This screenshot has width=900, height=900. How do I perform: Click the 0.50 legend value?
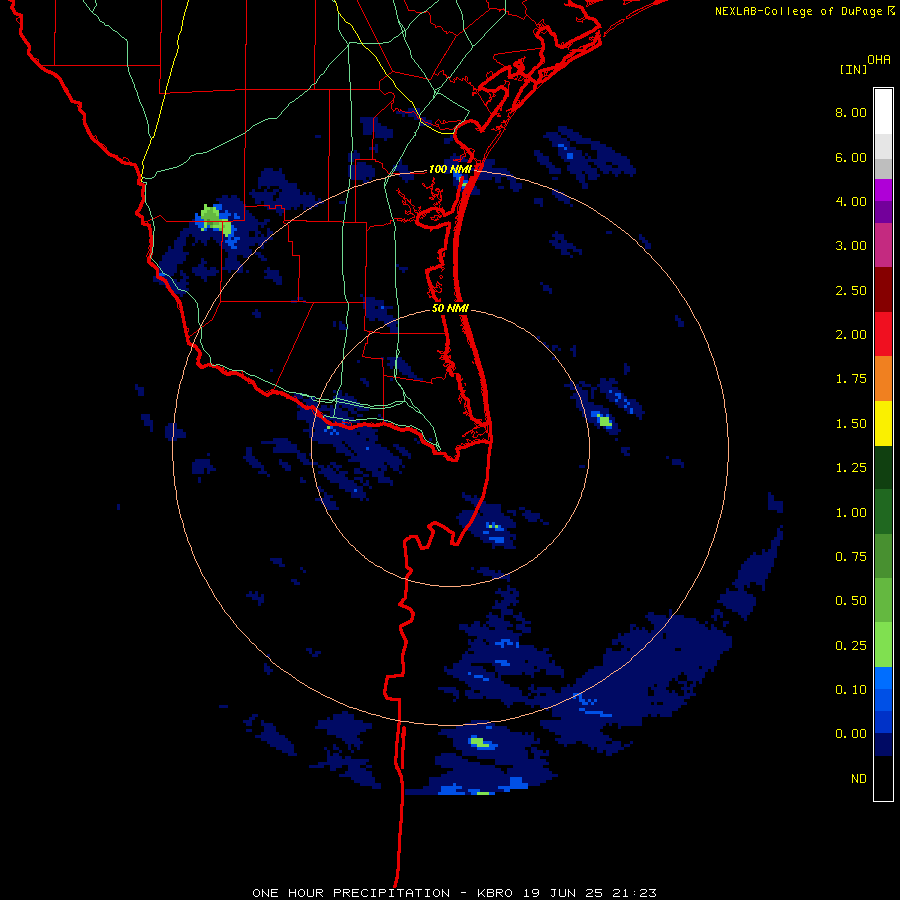click(851, 601)
